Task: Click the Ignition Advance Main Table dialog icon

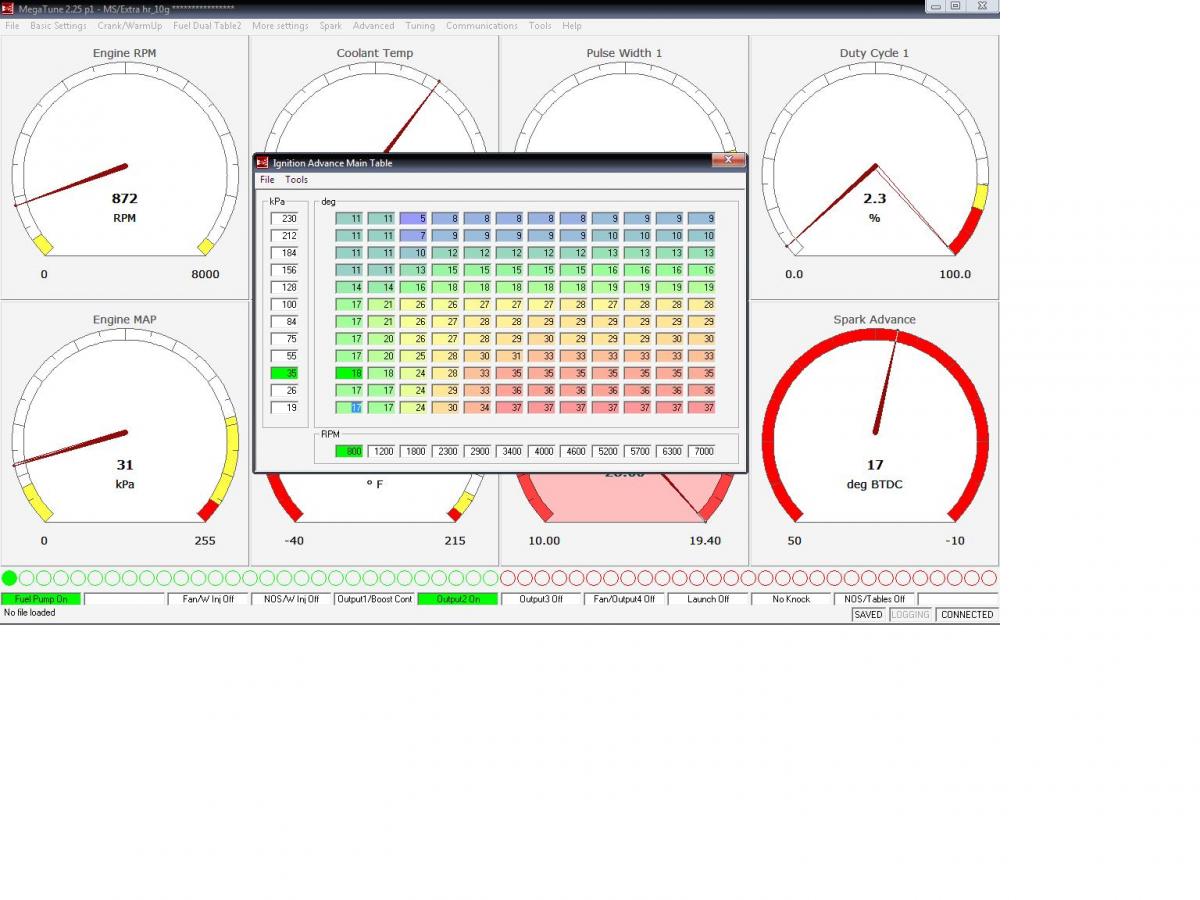Action: [263, 162]
